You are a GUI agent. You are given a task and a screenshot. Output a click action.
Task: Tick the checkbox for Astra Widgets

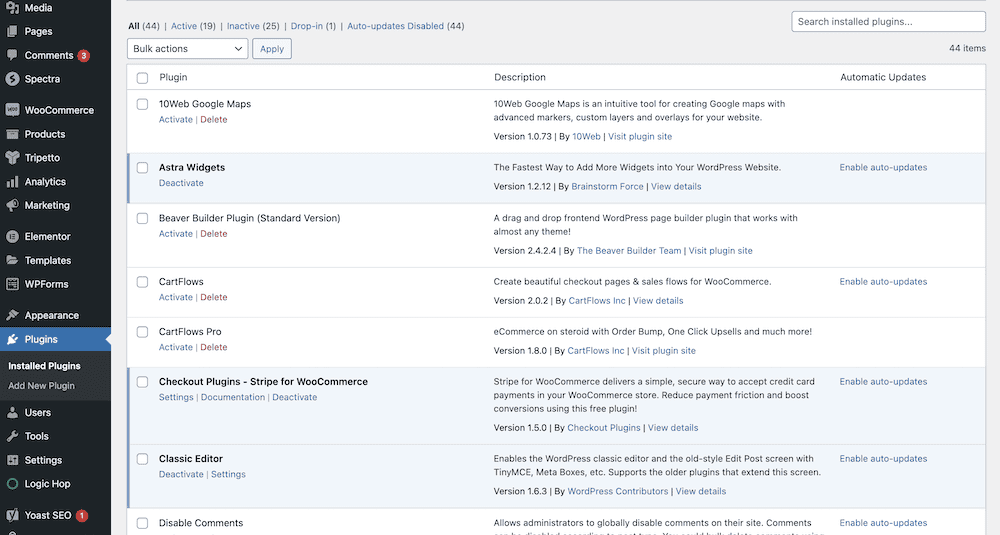pyautogui.click(x=142, y=168)
